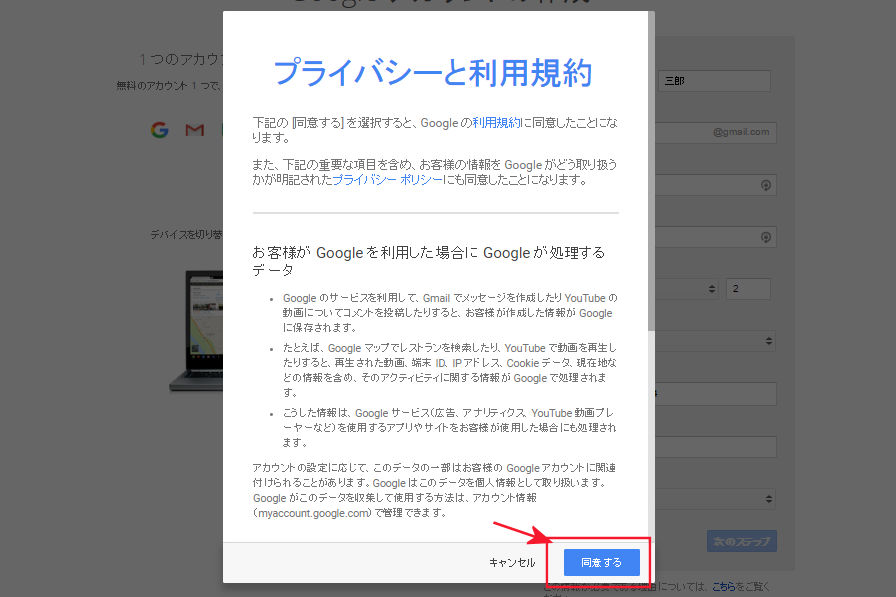
Task: Click the heading お客様が Google を利用した場合に
Action: click(x=429, y=261)
